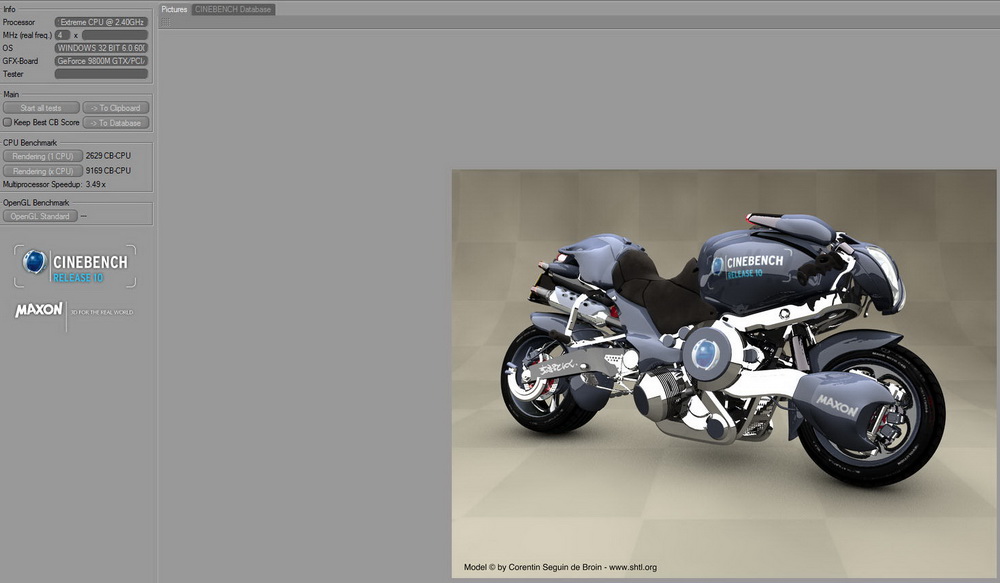Screen dimensions: 1000x583
Task: Click the MAXON logo in sidebar
Action: 39,310
